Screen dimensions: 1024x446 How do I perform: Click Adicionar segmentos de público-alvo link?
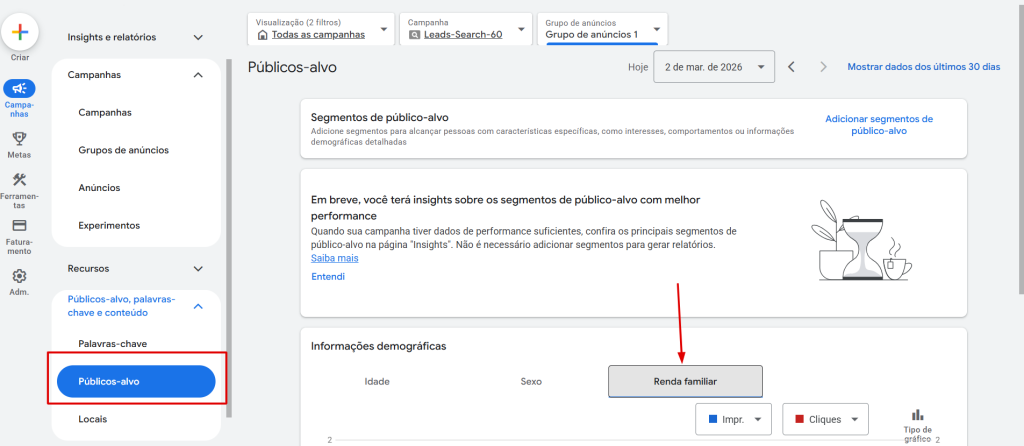pos(879,125)
